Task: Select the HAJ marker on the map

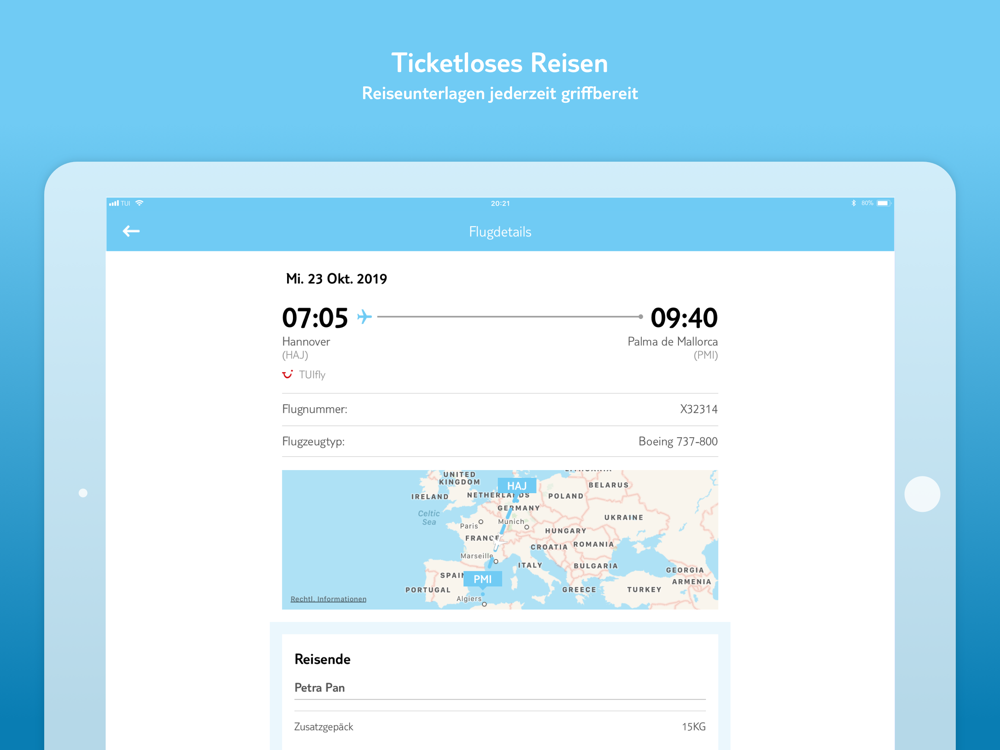Action: pyautogui.click(x=517, y=486)
